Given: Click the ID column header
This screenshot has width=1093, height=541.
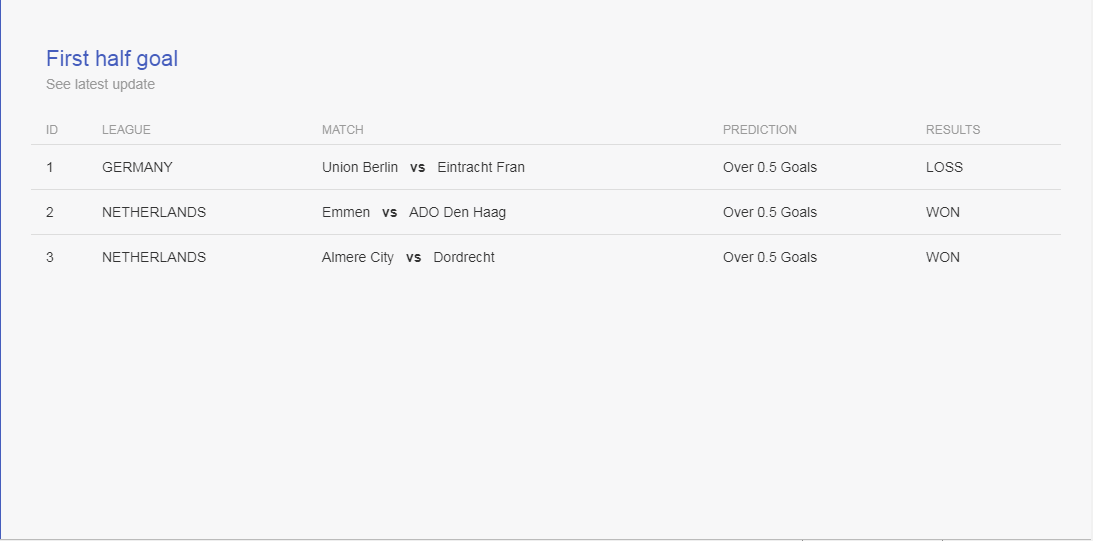Looking at the screenshot, I should point(52,130).
